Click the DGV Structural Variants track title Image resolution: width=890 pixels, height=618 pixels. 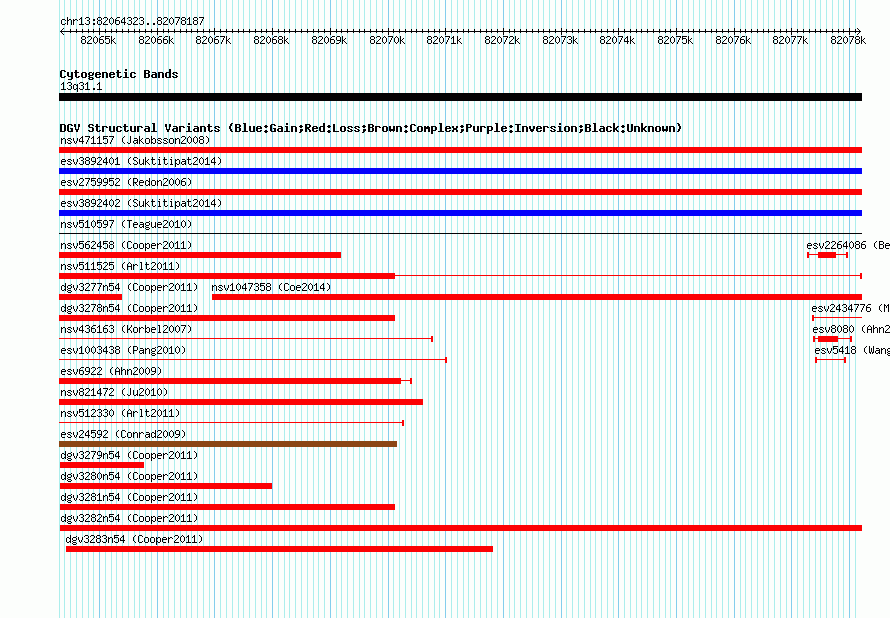371,128
